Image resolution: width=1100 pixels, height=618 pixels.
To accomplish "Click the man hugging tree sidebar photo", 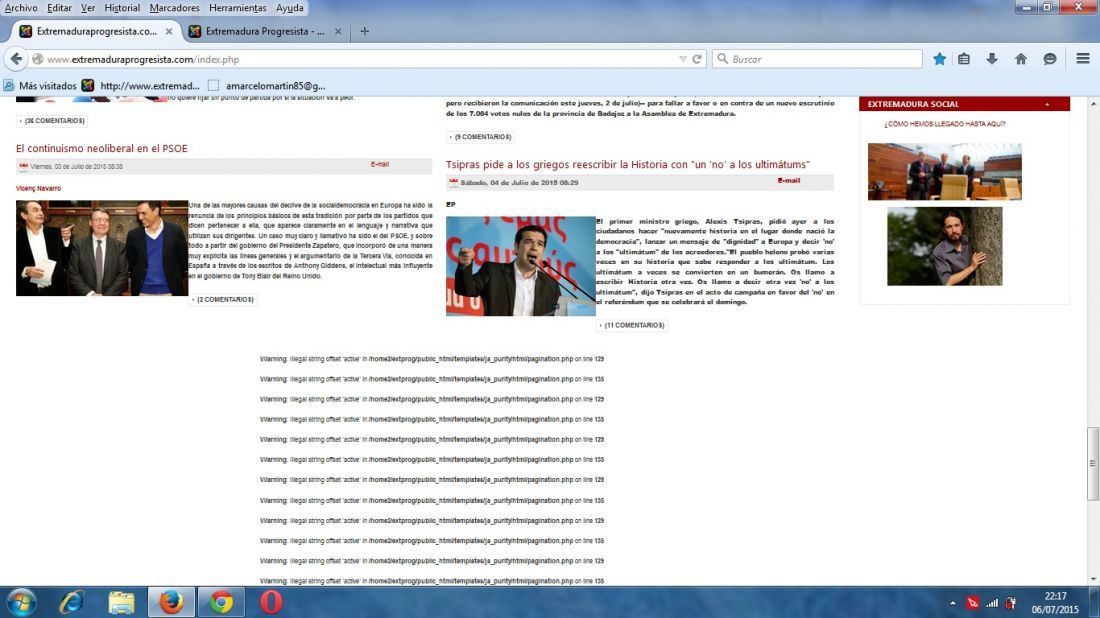I will point(944,246).
